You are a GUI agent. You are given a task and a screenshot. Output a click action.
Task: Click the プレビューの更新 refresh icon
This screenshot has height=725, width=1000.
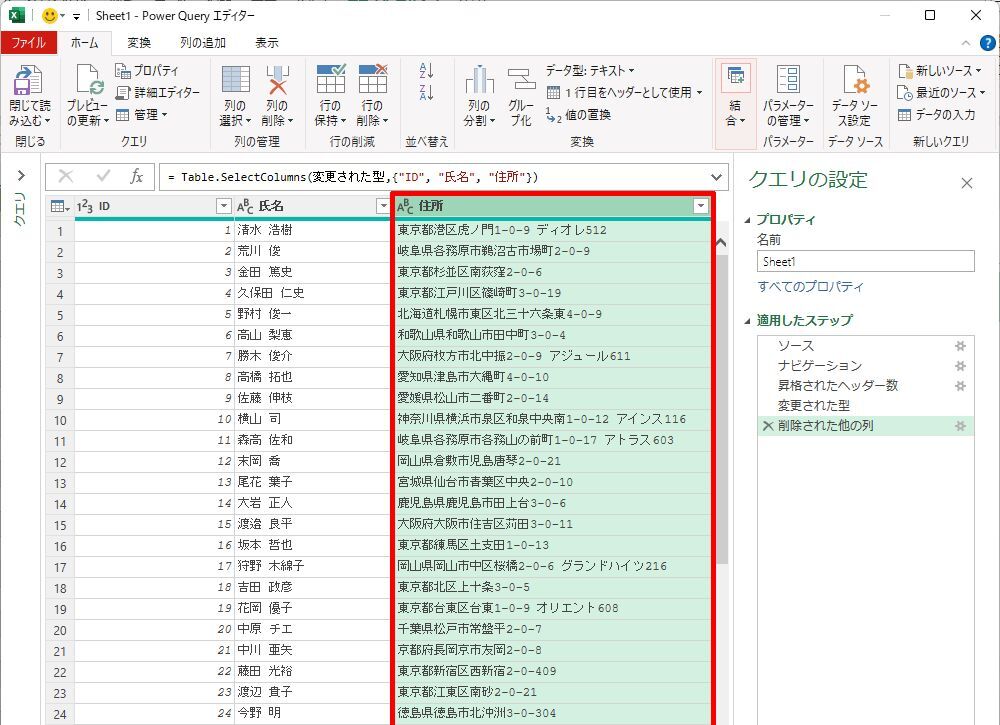88,82
